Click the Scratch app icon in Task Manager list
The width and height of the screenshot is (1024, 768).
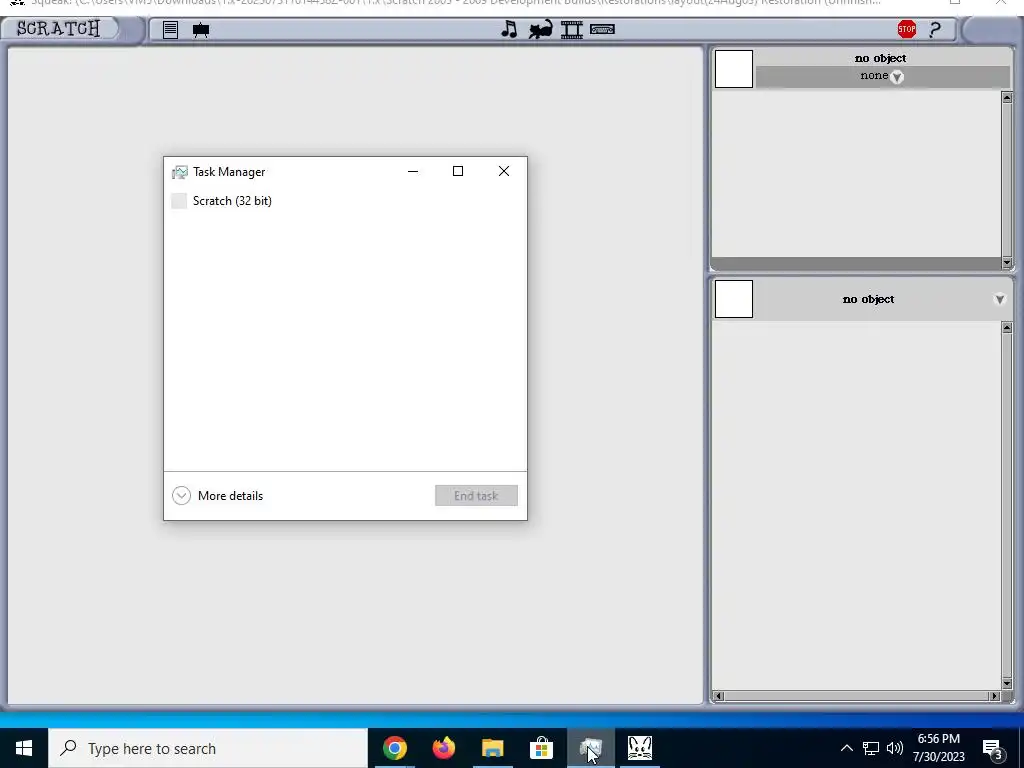click(179, 200)
